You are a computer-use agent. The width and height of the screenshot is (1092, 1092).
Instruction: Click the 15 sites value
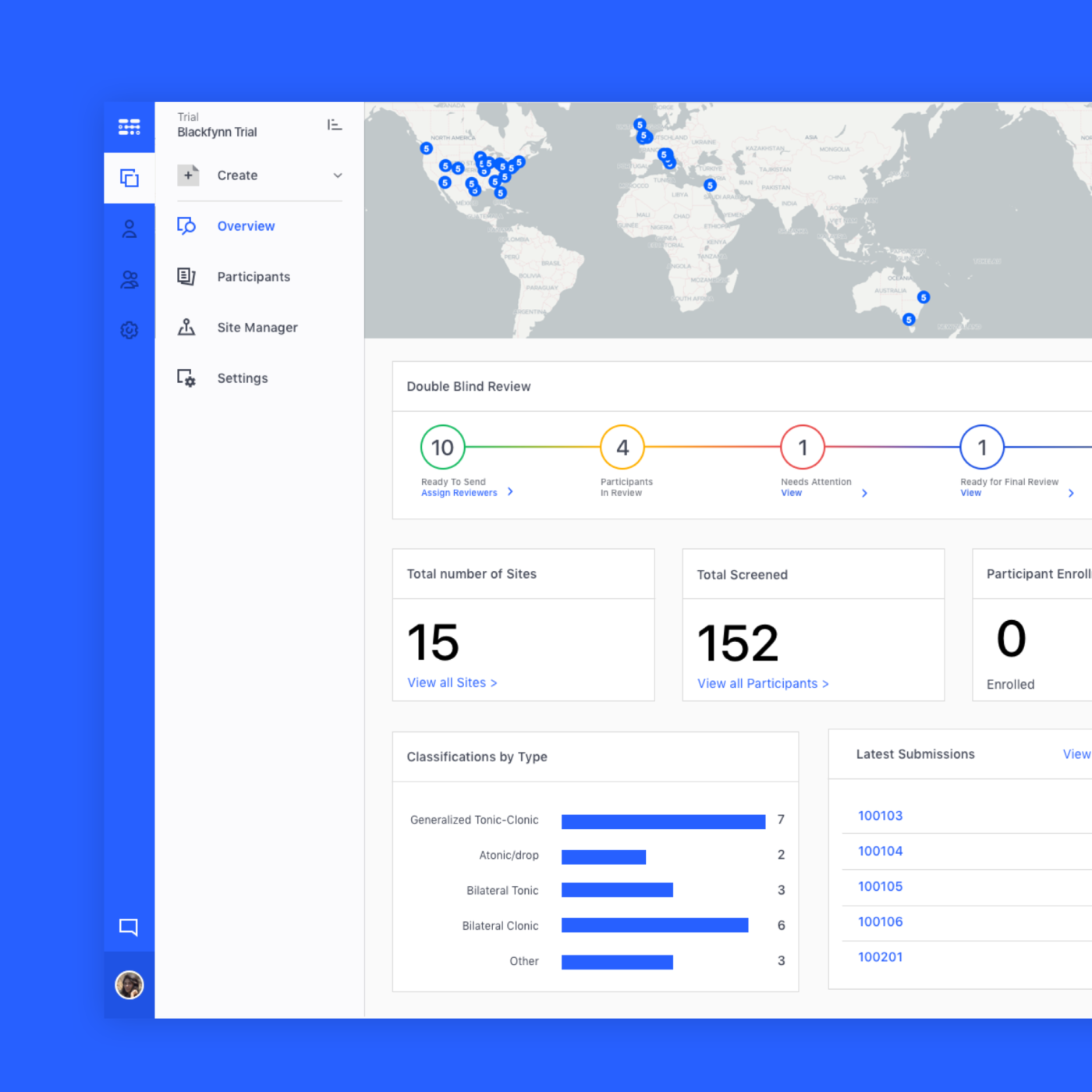(433, 642)
